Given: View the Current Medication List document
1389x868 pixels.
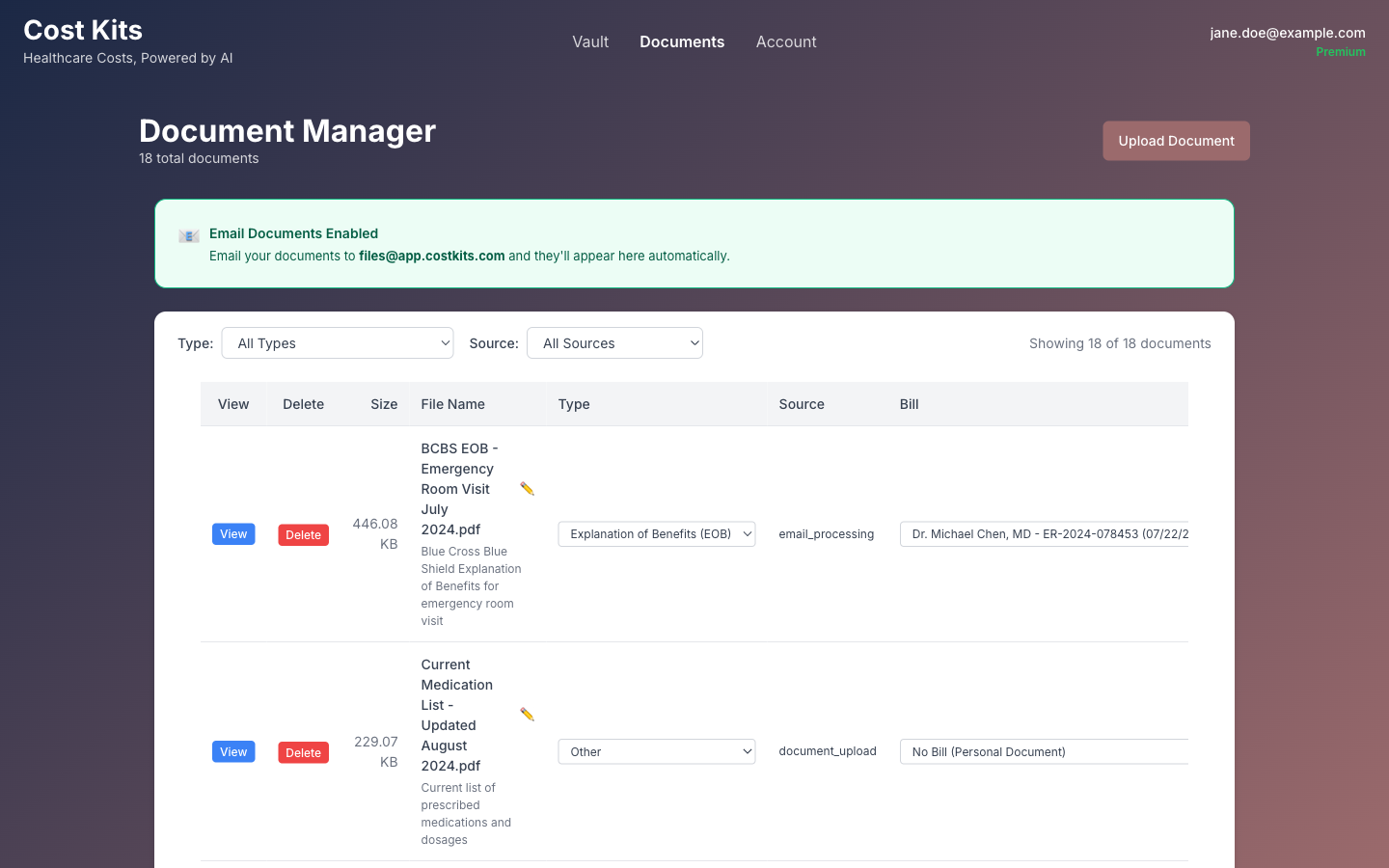Looking at the screenshot, I should pos(233,751).
